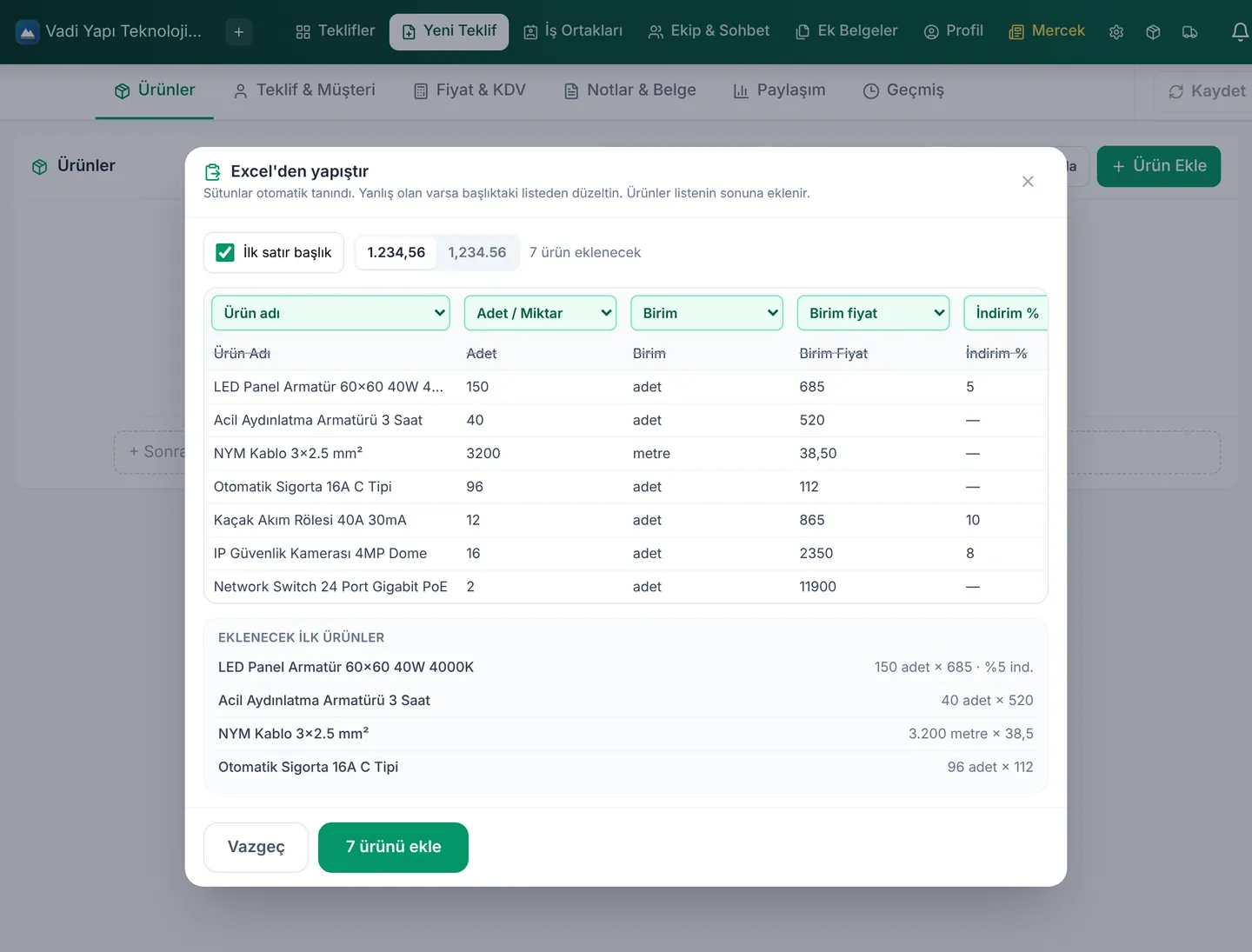Image resolution: width=1252 pixels, height=952 pixels.
Task: Open the Ürün adı column dropdown
Action: point(330,313)
